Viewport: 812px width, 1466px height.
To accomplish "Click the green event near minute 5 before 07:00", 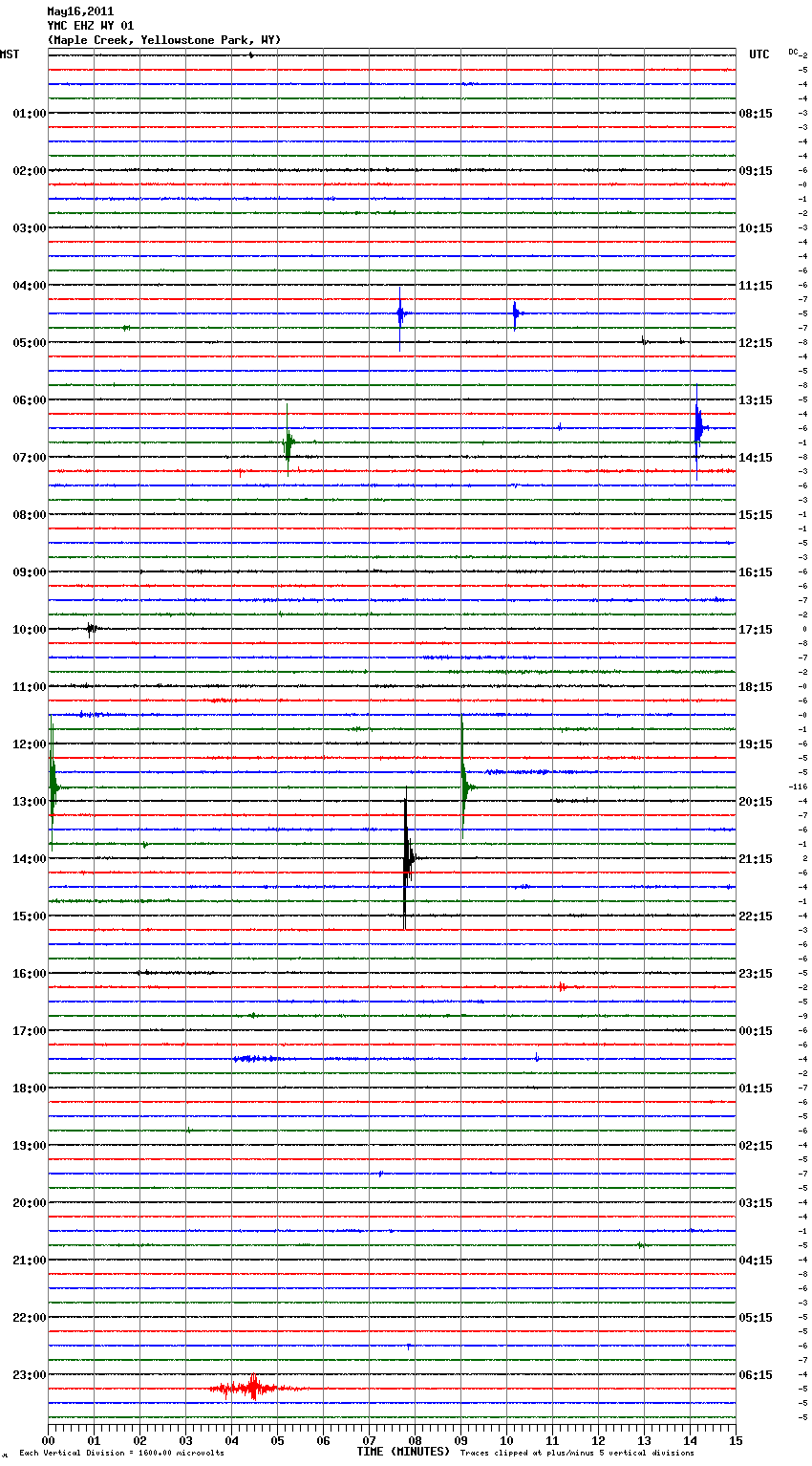I will click(288, 442).
